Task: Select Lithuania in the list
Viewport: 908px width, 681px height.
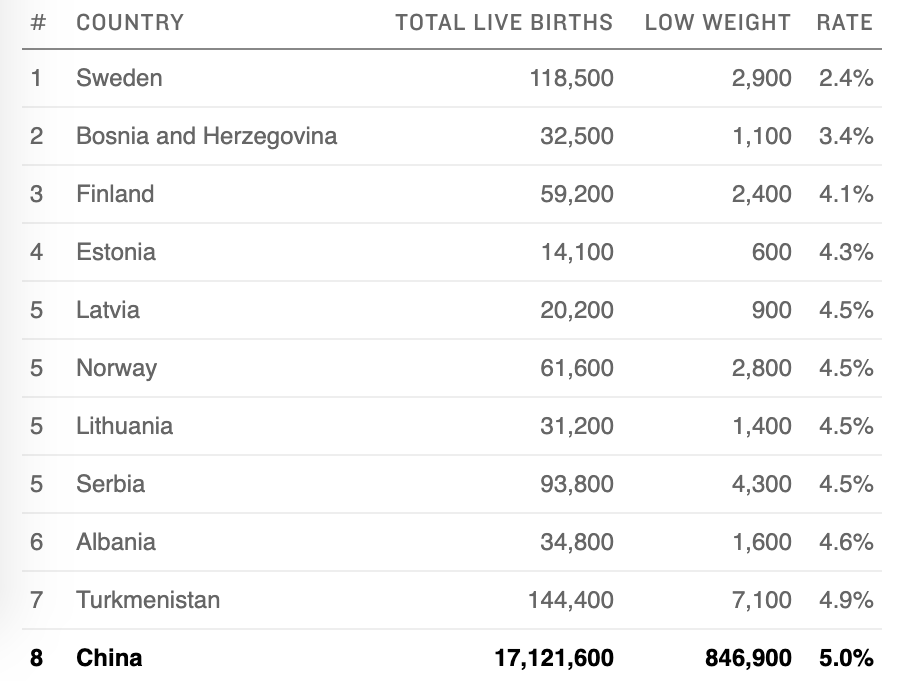Action: pos(124,426)
